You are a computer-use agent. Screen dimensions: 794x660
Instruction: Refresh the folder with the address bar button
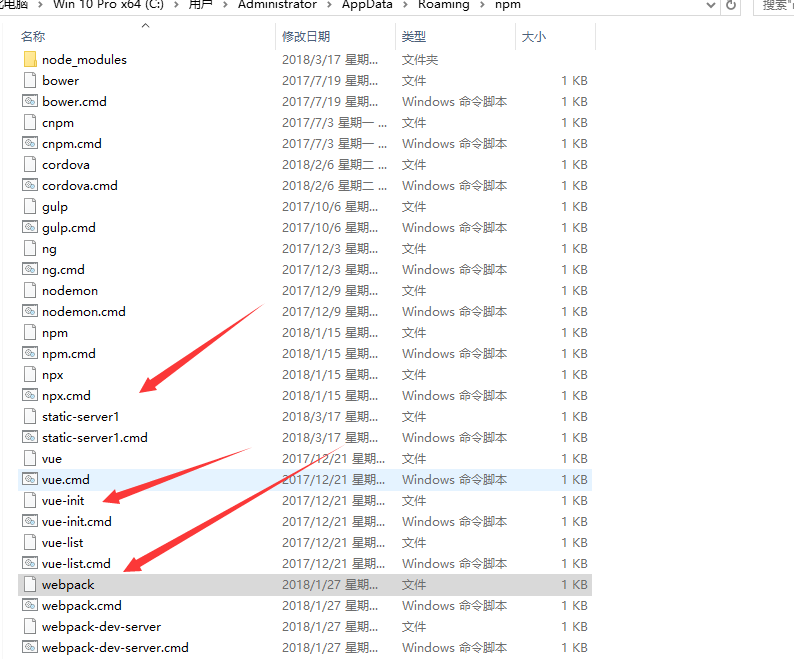coord(731,5)
